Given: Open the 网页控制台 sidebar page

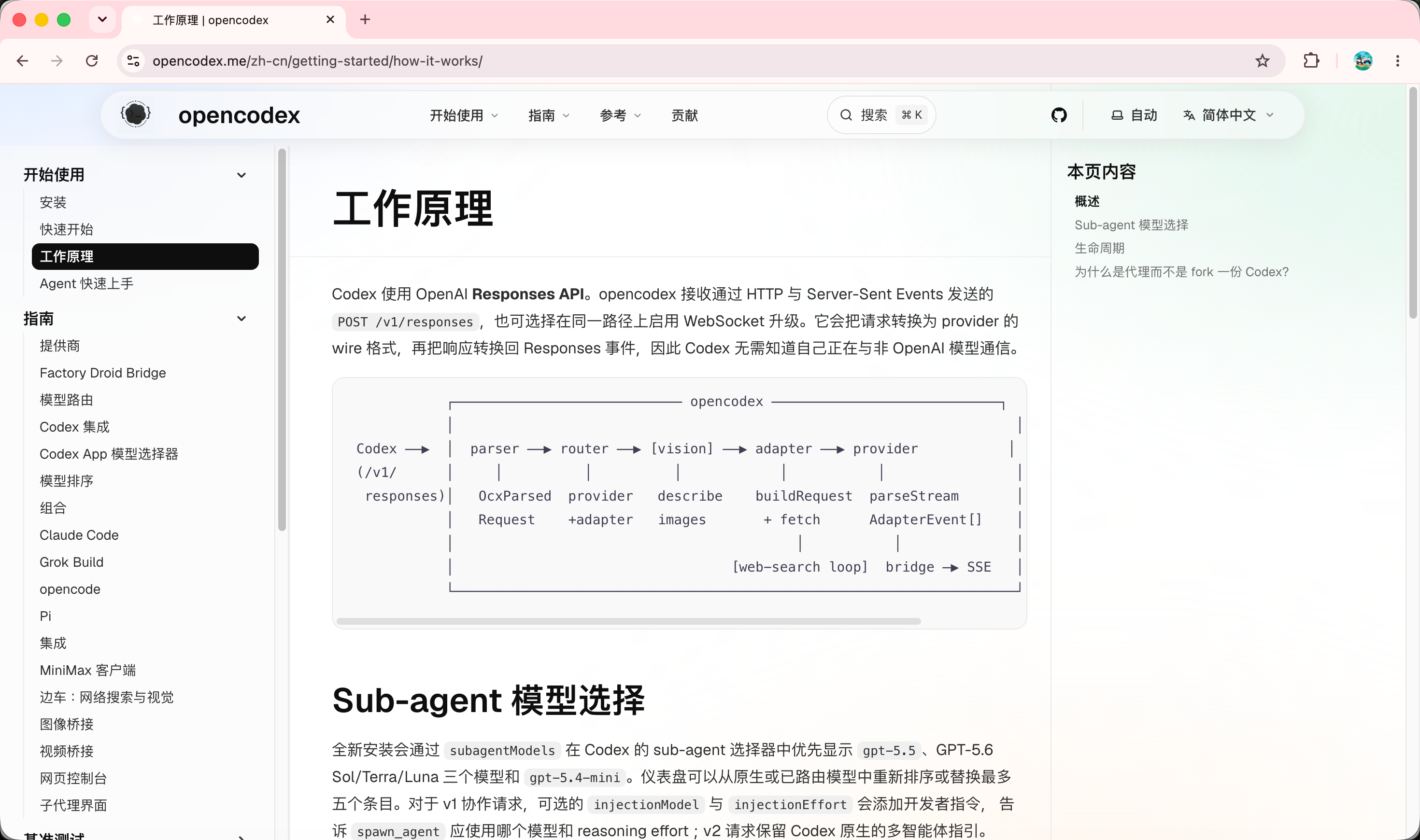Looking at the screenshot, I should click(73, 778).
